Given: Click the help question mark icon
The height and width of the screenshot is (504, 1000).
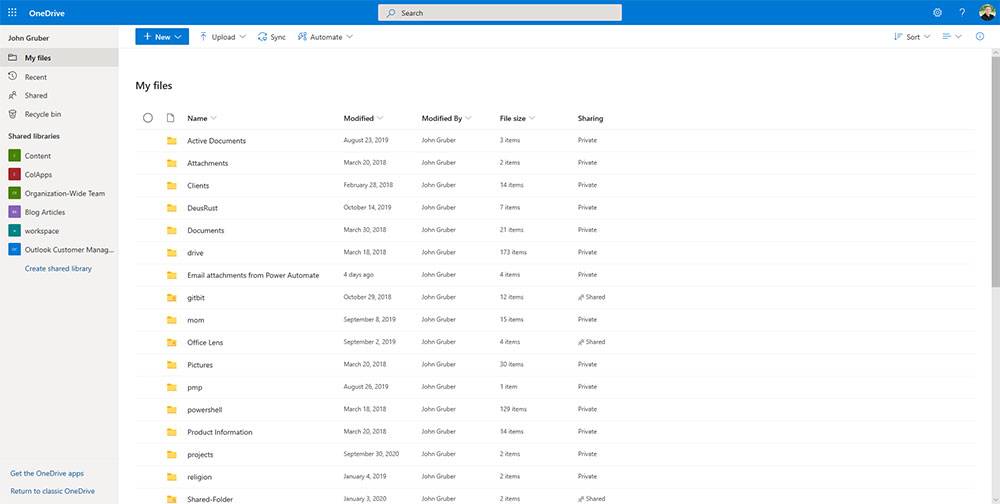Looking at the screenshot, I should pyautogui.click(x=962, y=13).
